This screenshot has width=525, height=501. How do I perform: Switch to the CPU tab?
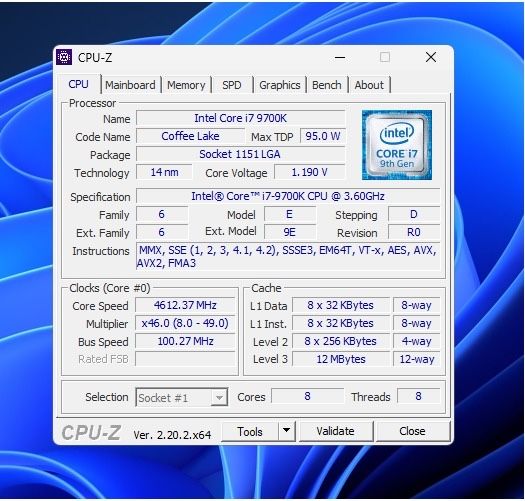click(x=78, y=84)
